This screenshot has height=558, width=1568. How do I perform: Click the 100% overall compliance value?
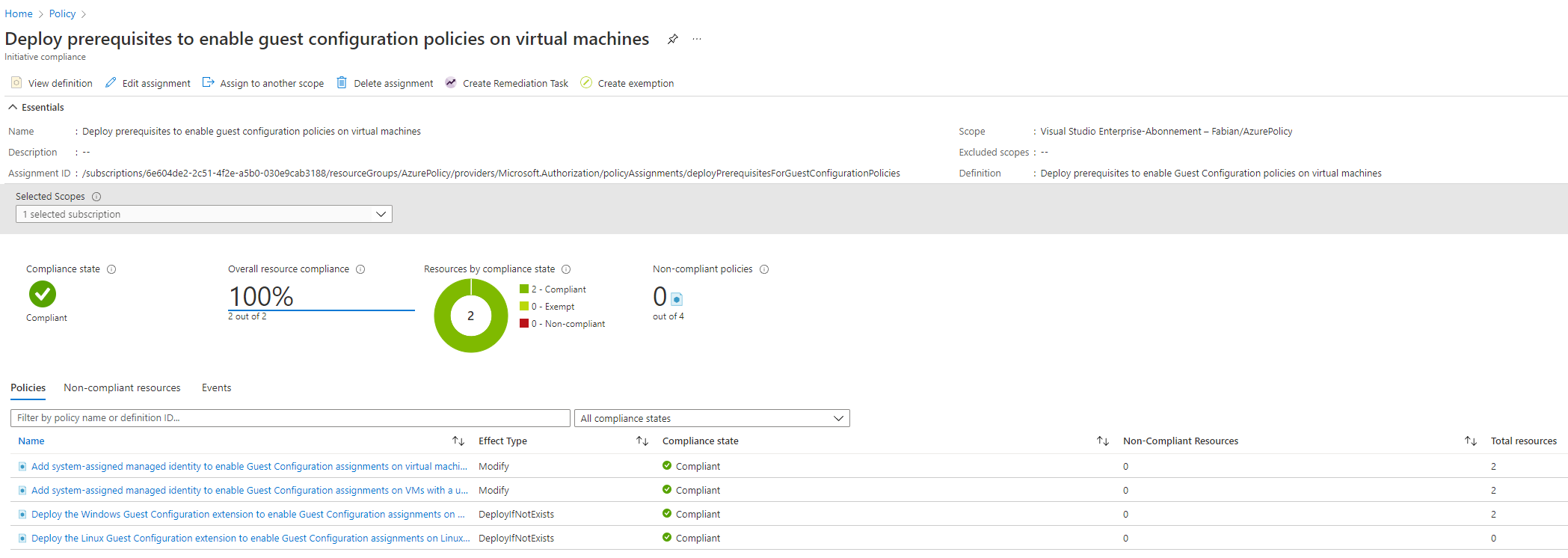(261, 296)
